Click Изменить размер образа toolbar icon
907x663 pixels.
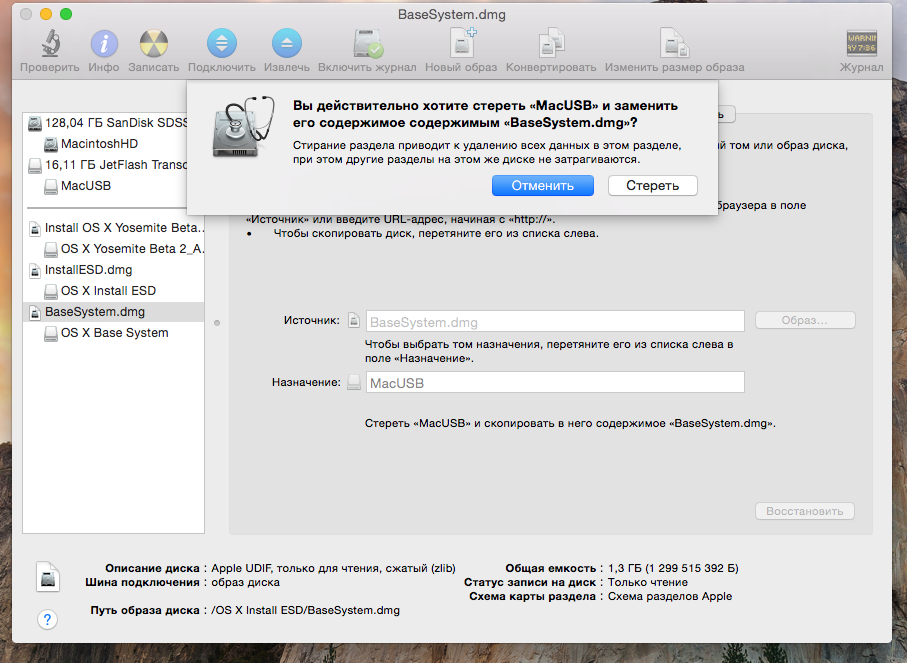pyautogui.click(x=673, y=45)
